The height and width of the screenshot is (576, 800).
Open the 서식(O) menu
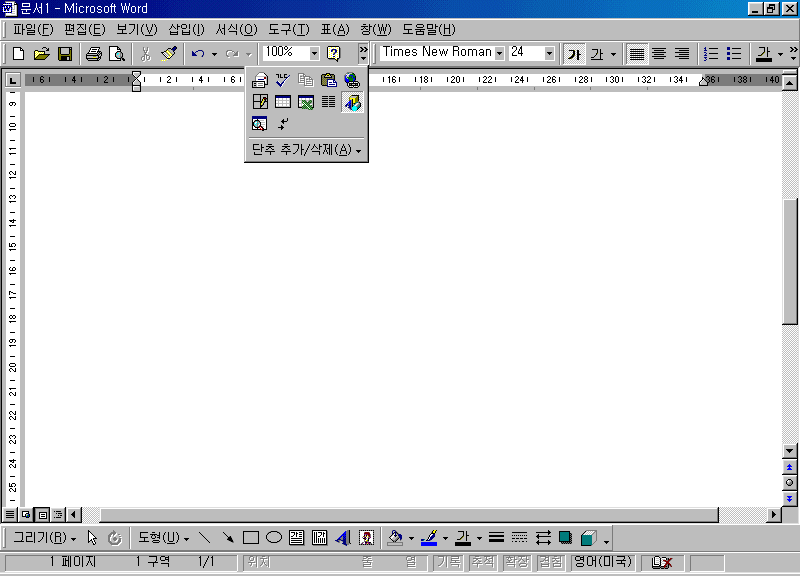tap(236, 30)
